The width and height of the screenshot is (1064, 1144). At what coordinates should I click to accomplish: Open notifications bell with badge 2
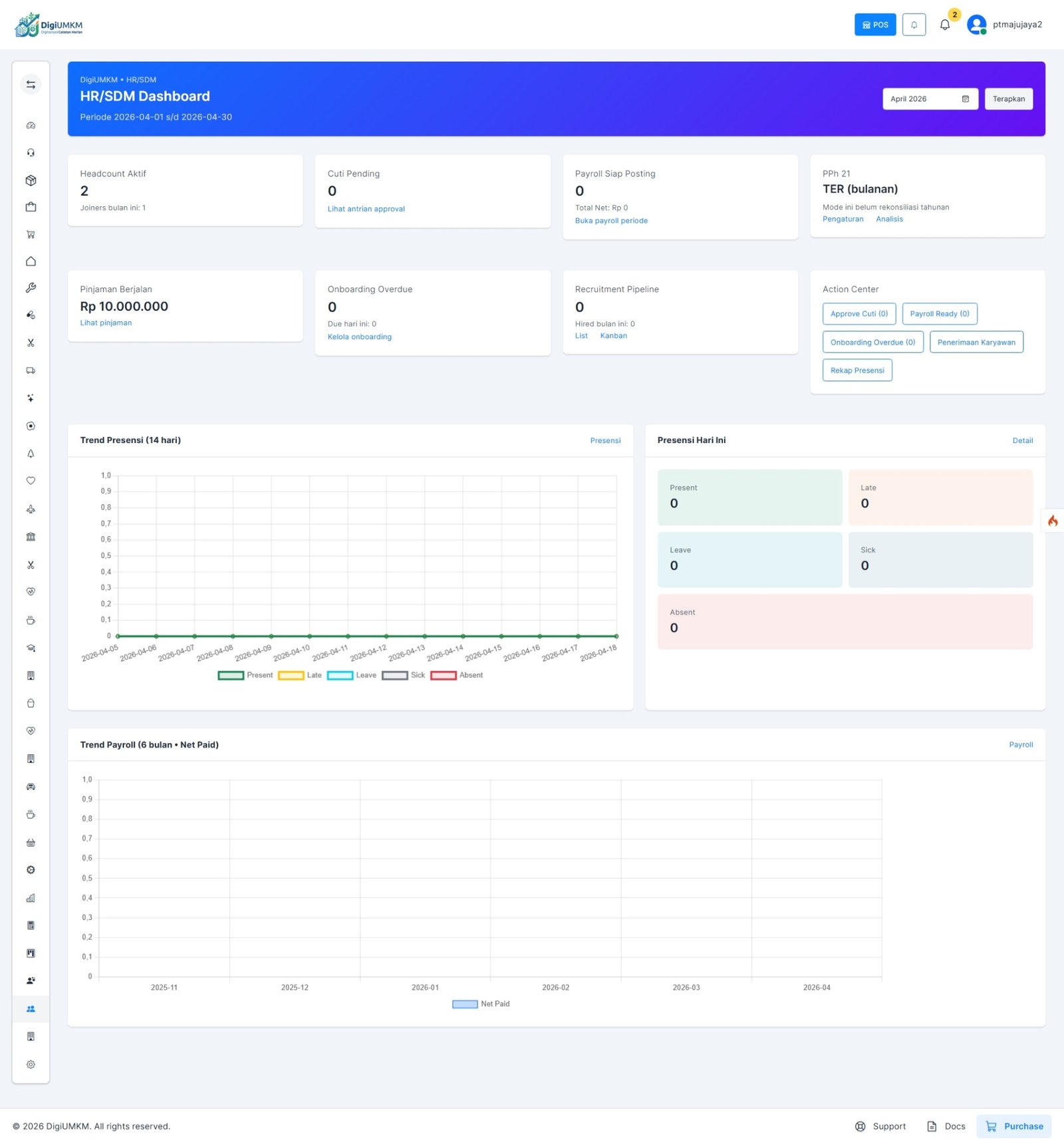[944, 25]
